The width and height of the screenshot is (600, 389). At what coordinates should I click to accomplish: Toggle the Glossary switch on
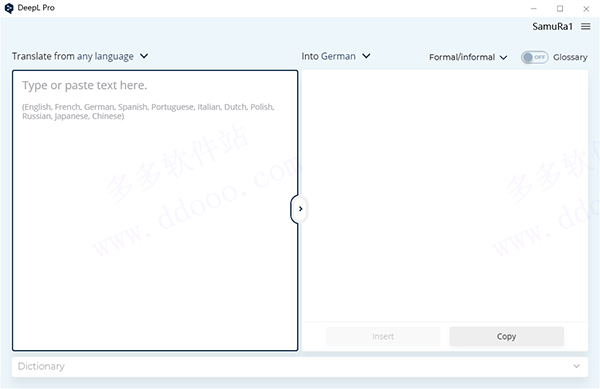tap(534, 57)
